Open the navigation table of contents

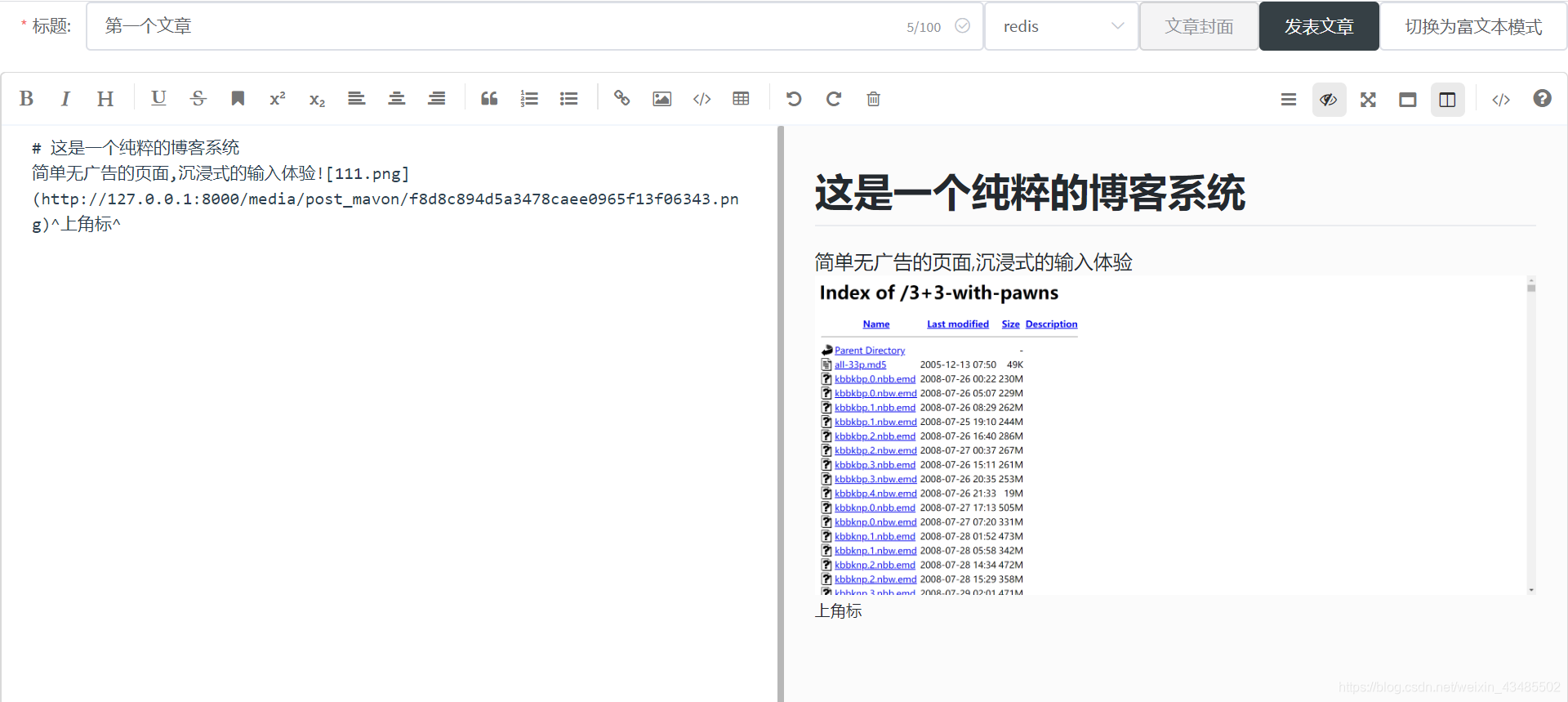(1289, 100)
